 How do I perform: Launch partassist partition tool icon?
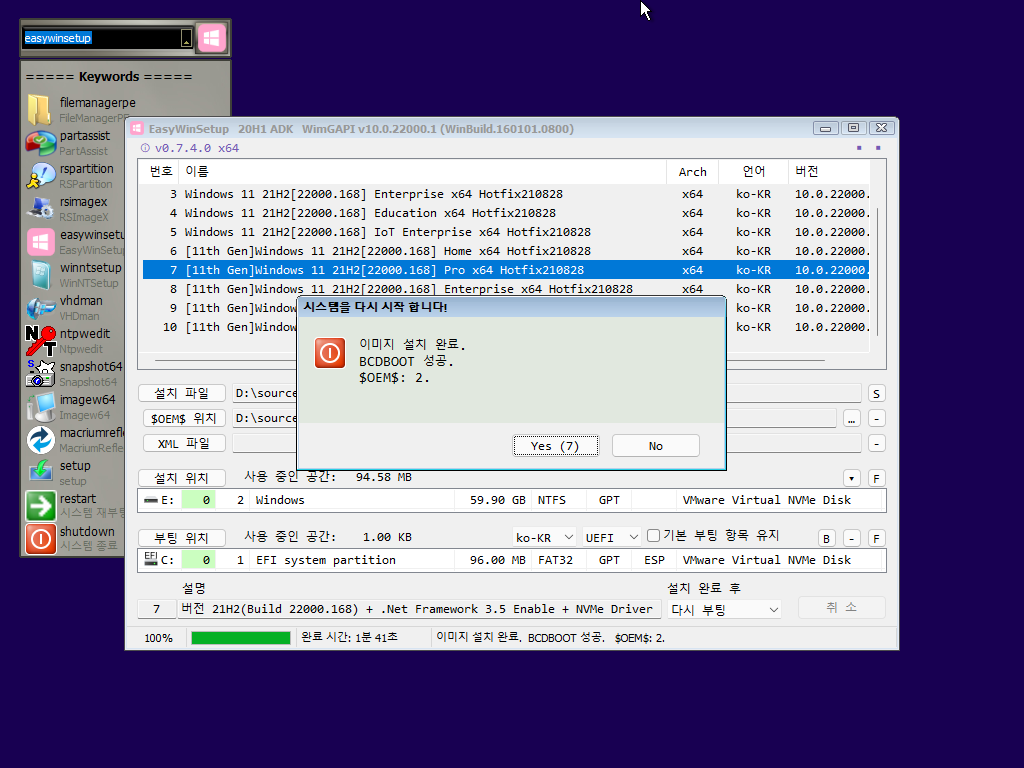point(40,142)
